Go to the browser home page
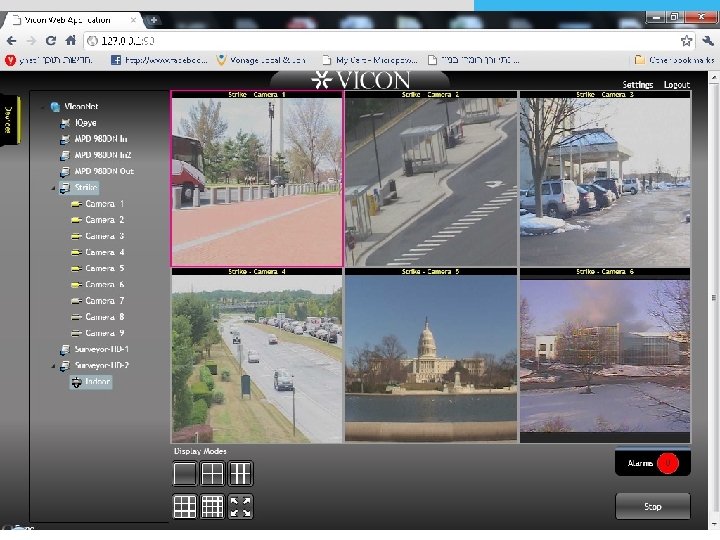The height and width of the screenshot is (540, 720). coord(70,40)
